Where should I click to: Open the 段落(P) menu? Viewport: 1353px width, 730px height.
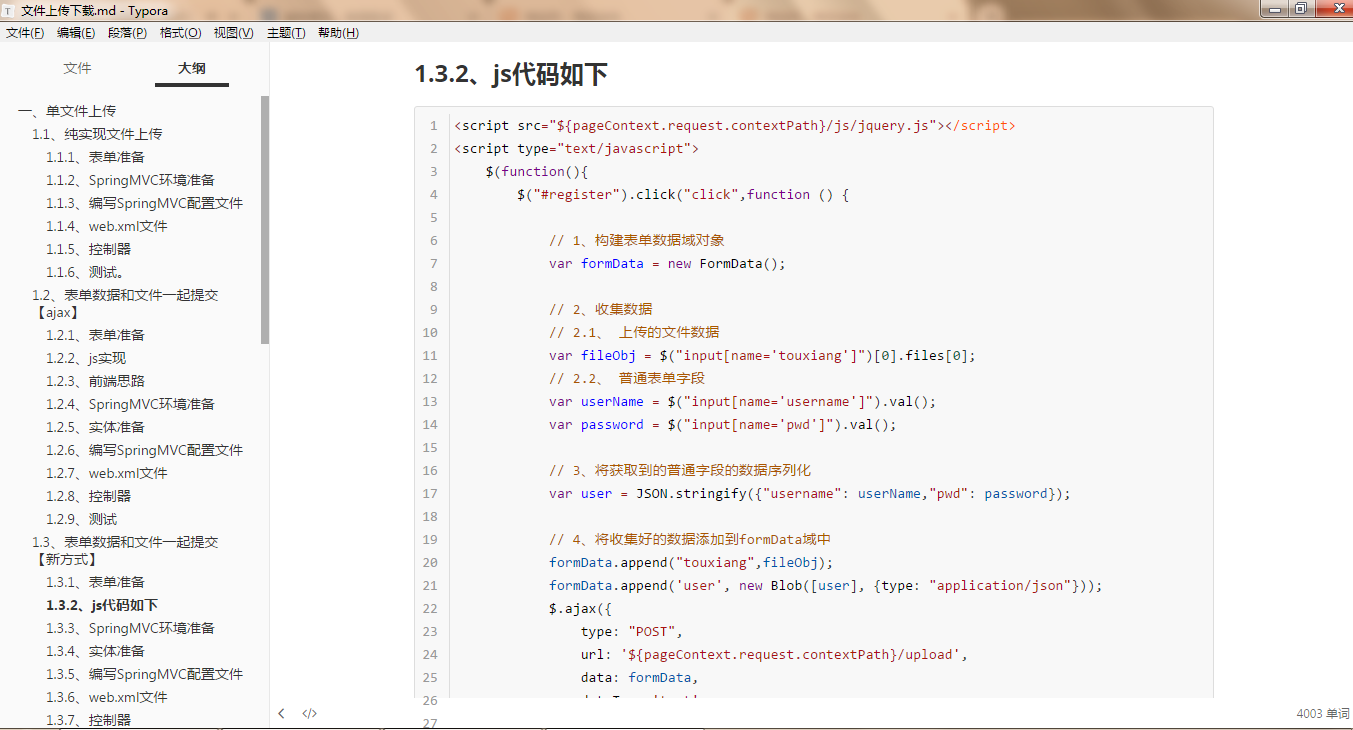tap(128, 33)
